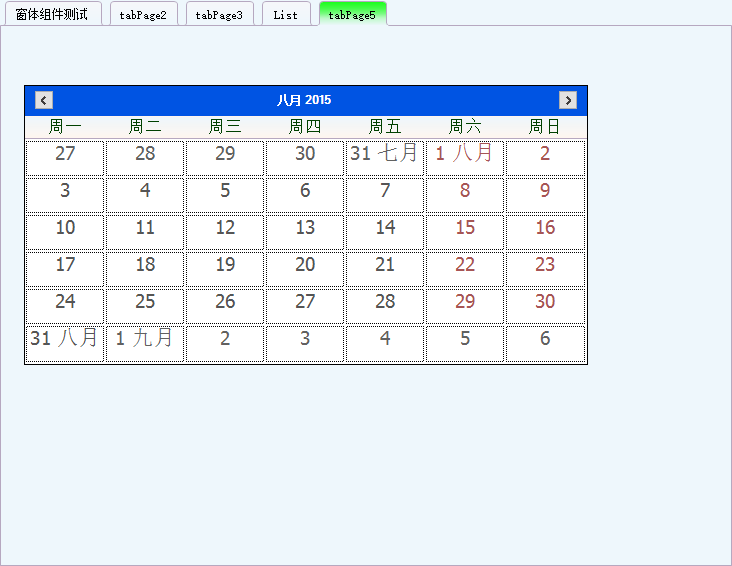Select the date cell 31 八月
The image size is (732, 566).
click(x=65, y=343)
